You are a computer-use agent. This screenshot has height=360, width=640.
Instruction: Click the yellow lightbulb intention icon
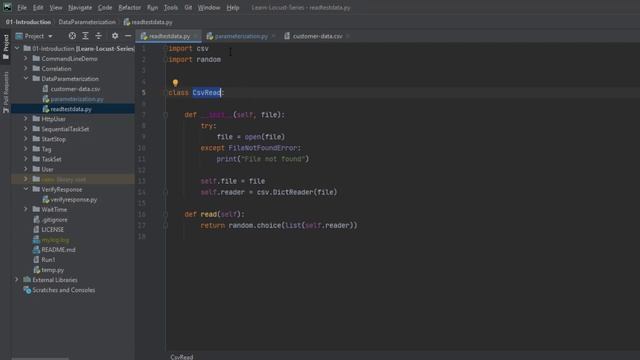pyautogui.click(x=175, y=83)
